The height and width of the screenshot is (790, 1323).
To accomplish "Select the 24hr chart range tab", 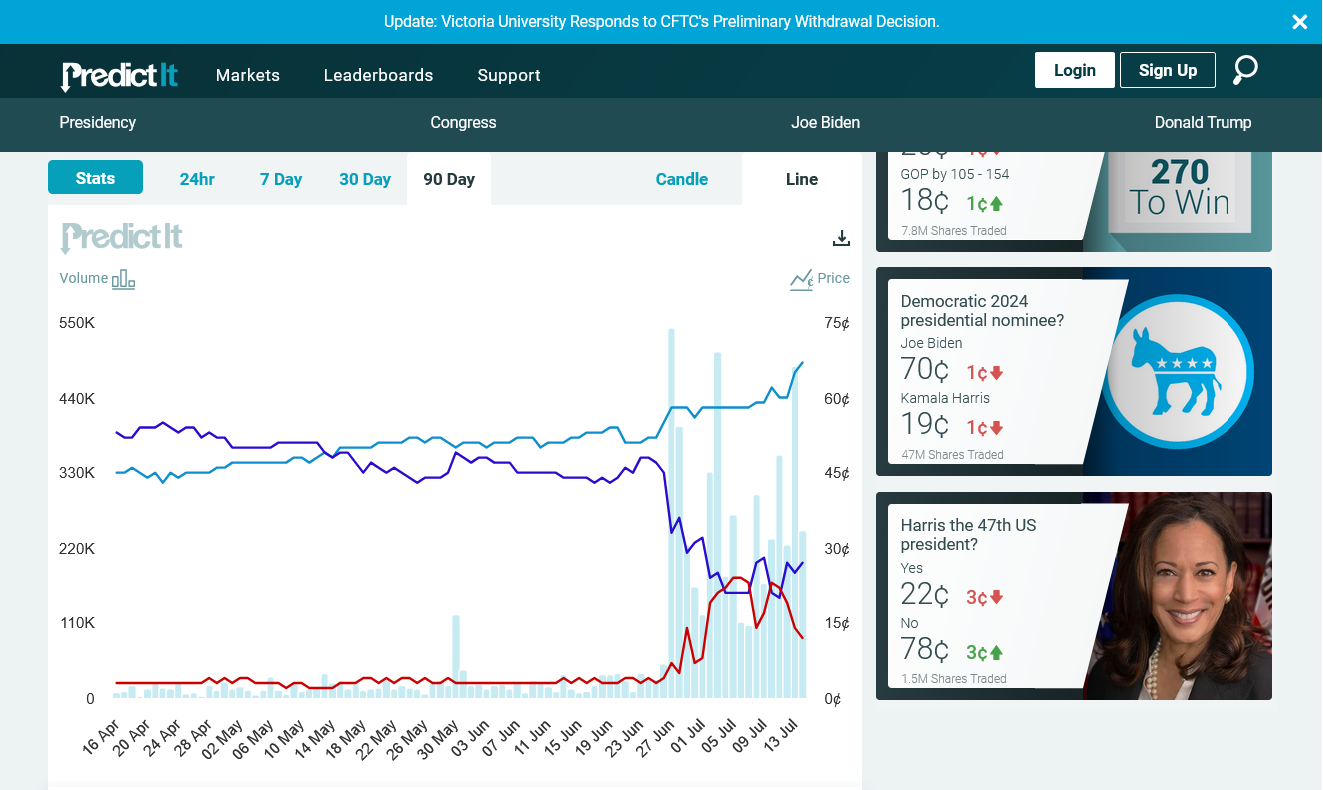I will pos(197,179).
